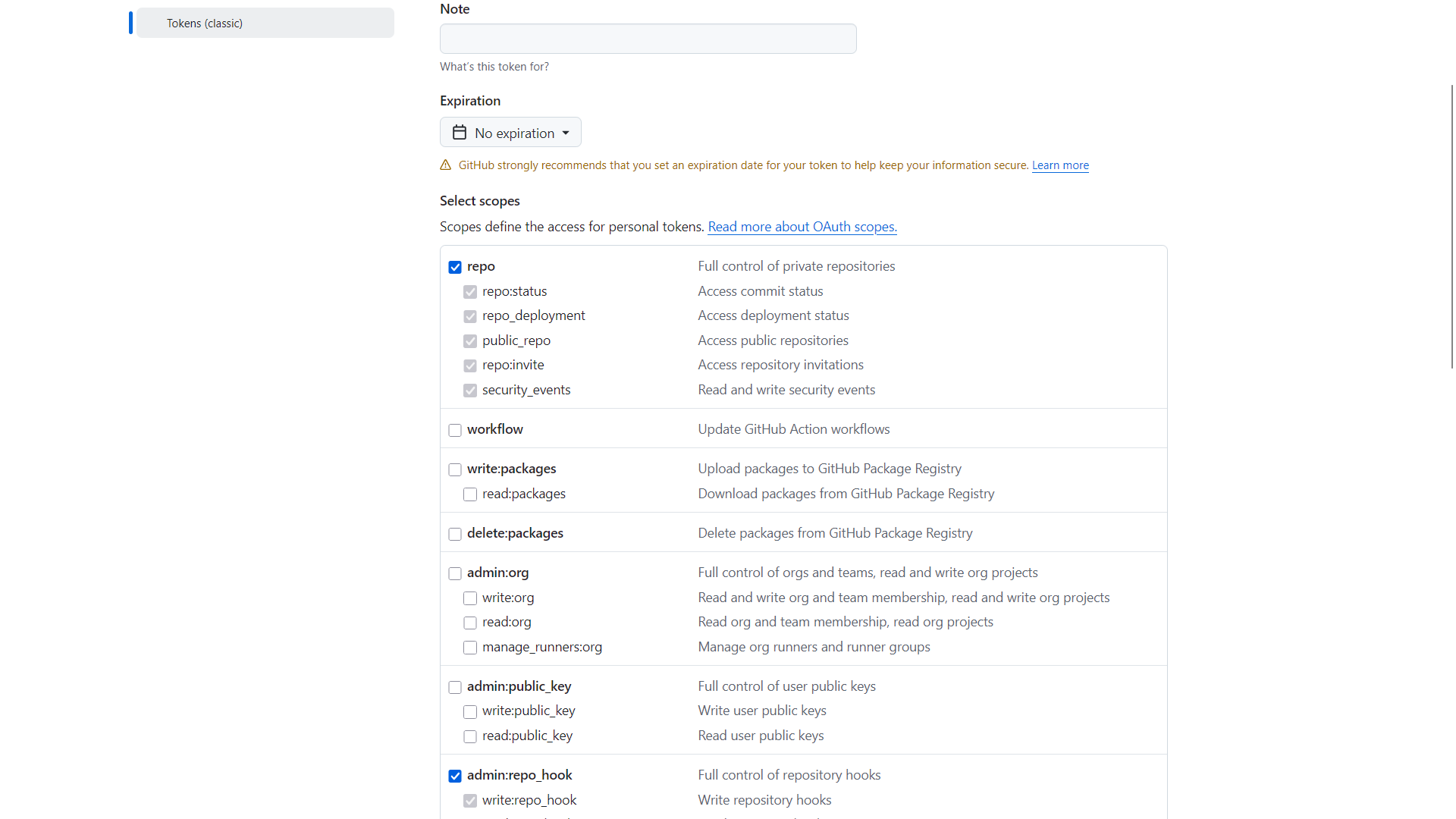The width and height of the screenshot is (1456, 819).
Task: Click the calendar icon in expiration dropdown
Action: click(x=460, y=133)
